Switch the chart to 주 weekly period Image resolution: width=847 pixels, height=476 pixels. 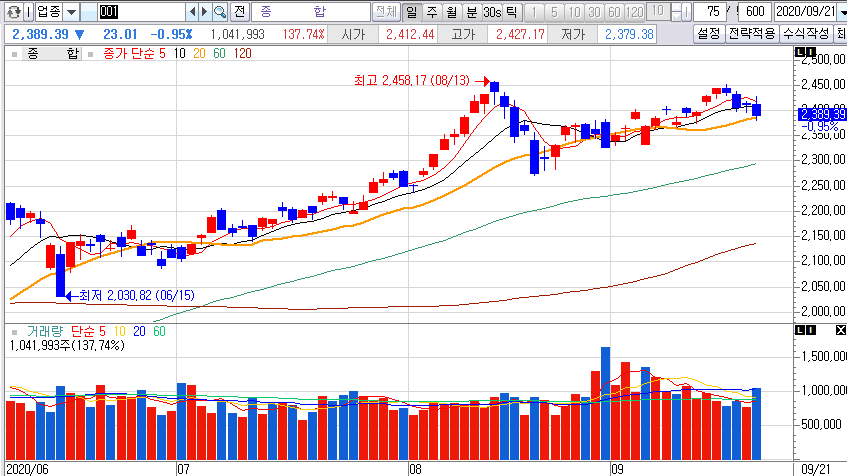[432, 11]
